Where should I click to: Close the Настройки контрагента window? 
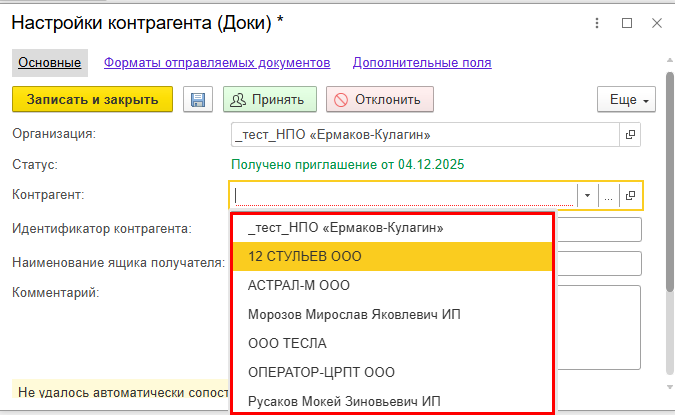tap(656, 22)
